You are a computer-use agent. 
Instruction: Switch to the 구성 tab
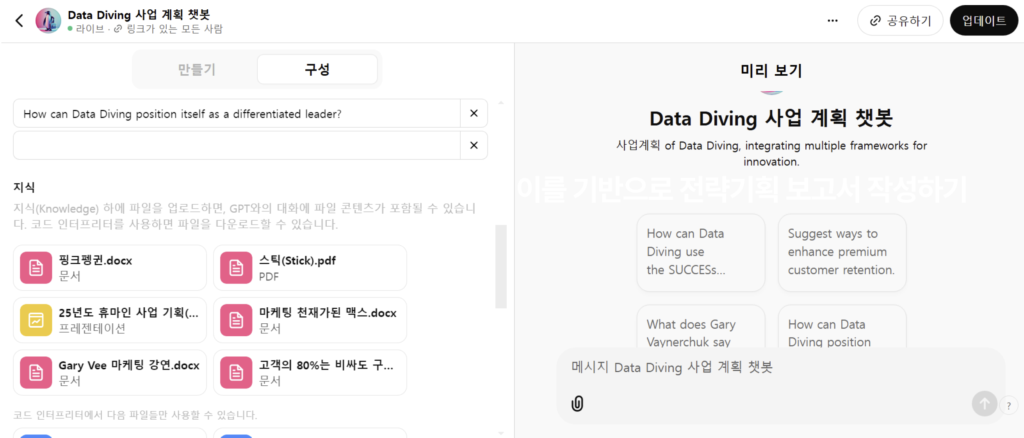click(317, 69)
